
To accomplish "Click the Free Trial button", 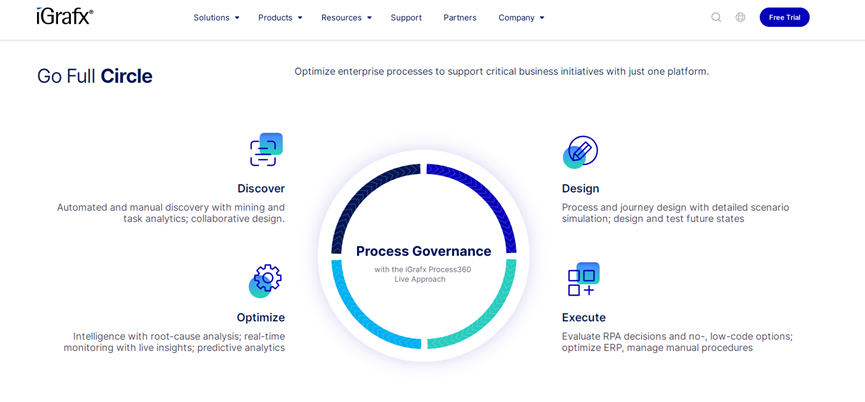I will click(x=784, y=17).
